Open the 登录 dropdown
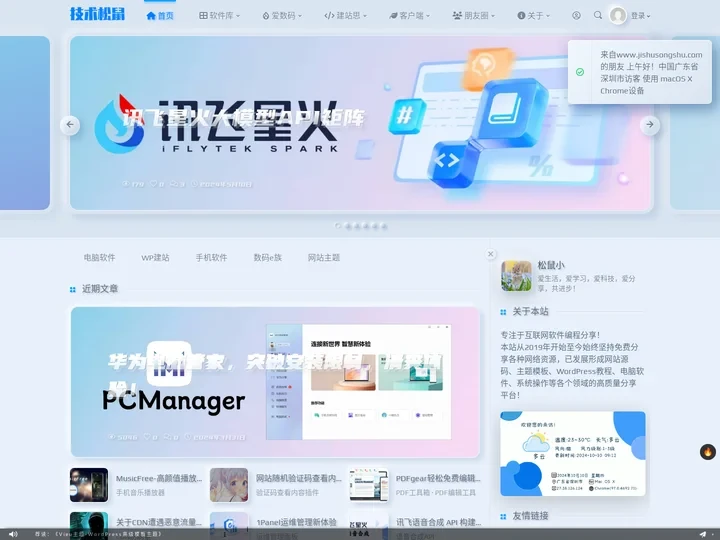Image resolution: width=720 pixels, height=540 pixels. (640, 16)
